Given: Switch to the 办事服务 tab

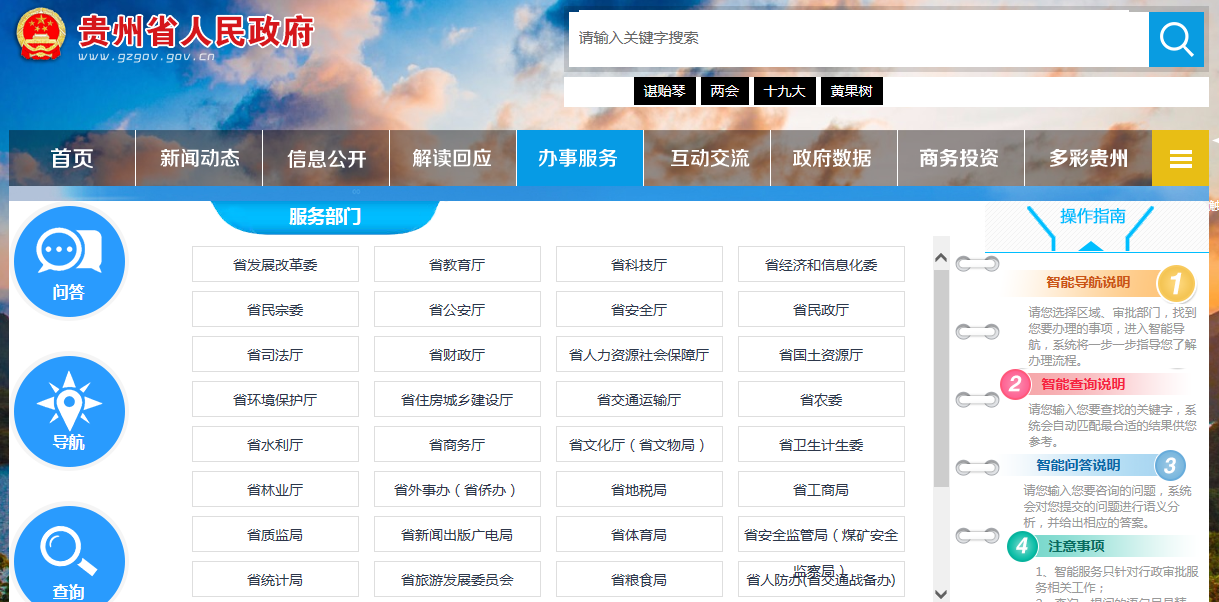Looking at the screenshot, I should coord(578,159).
